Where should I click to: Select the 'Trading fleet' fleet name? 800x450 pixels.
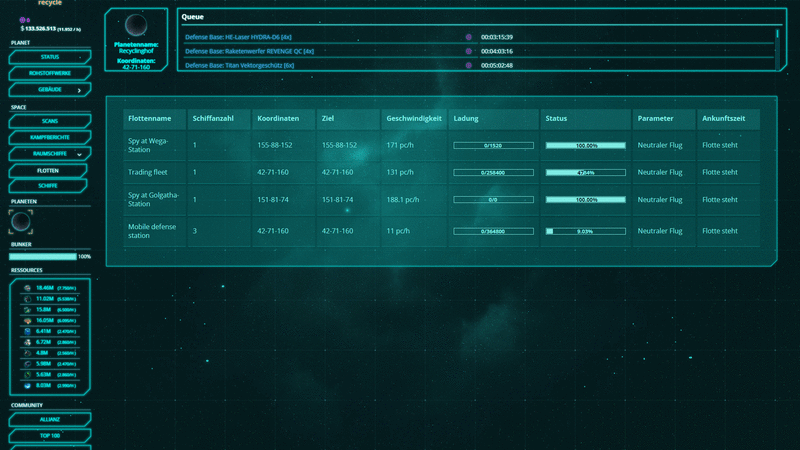pos(147,172)
